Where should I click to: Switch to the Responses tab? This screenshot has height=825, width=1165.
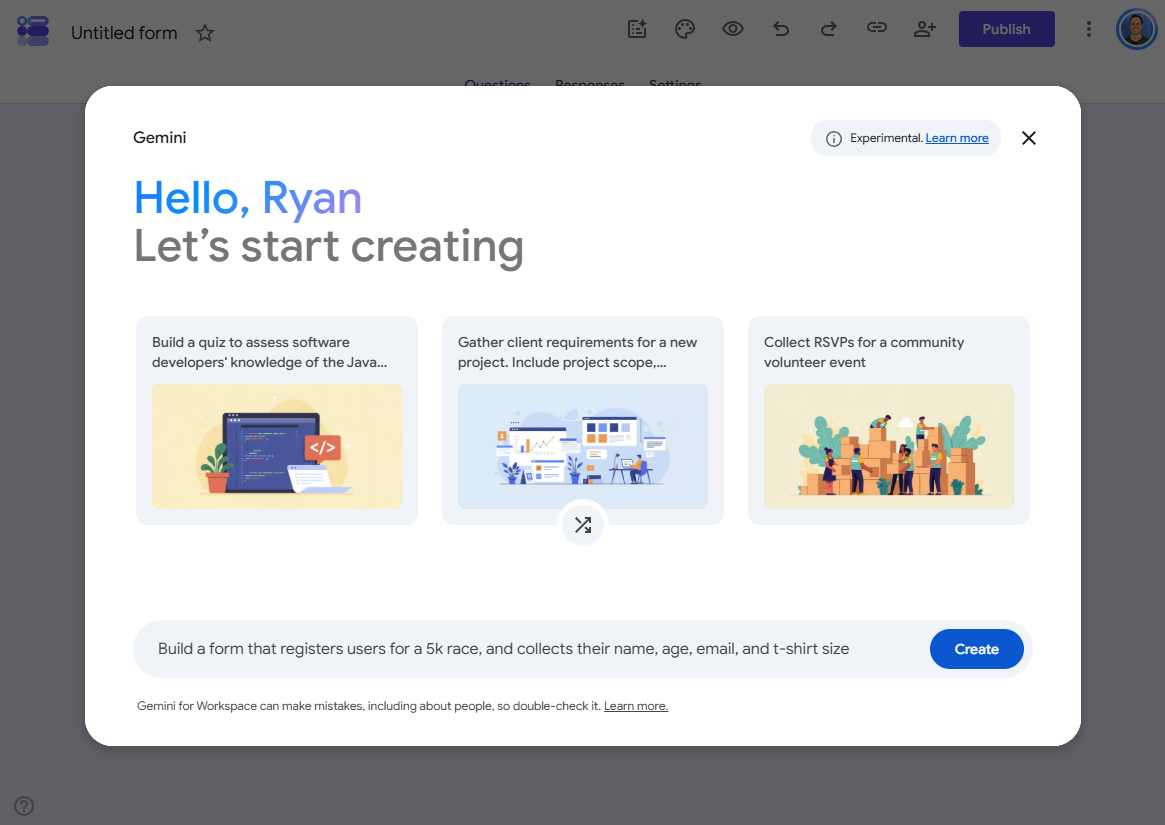click(590, 84)
